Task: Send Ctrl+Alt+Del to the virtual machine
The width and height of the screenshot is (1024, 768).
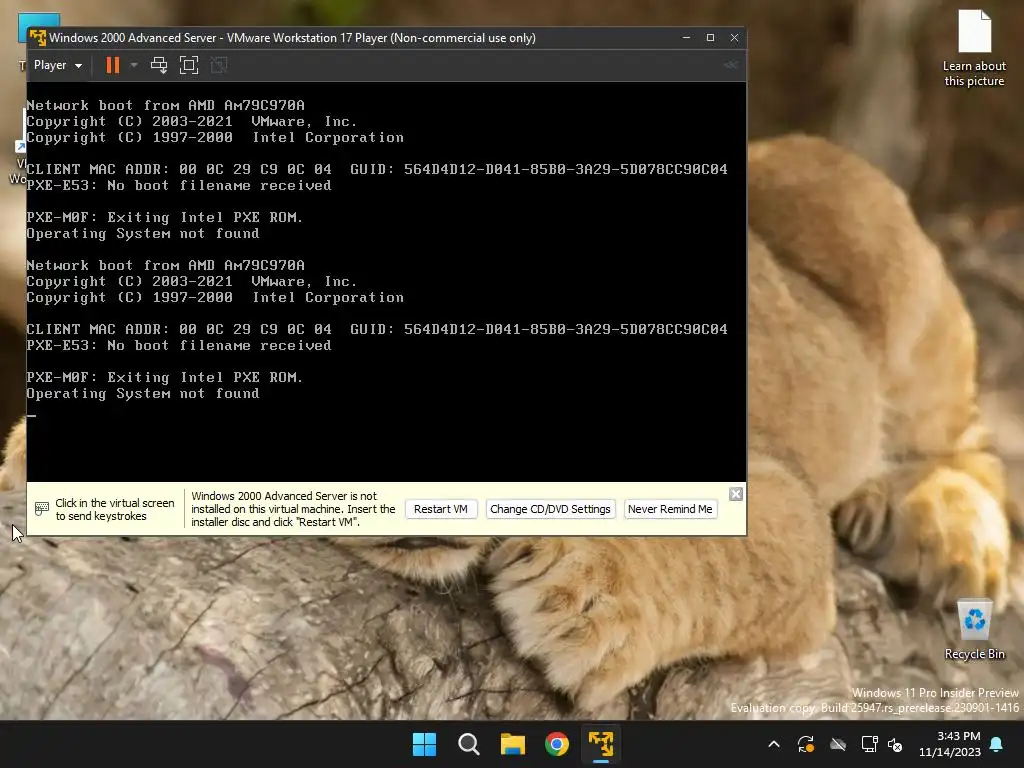Action: coord(159,65)
